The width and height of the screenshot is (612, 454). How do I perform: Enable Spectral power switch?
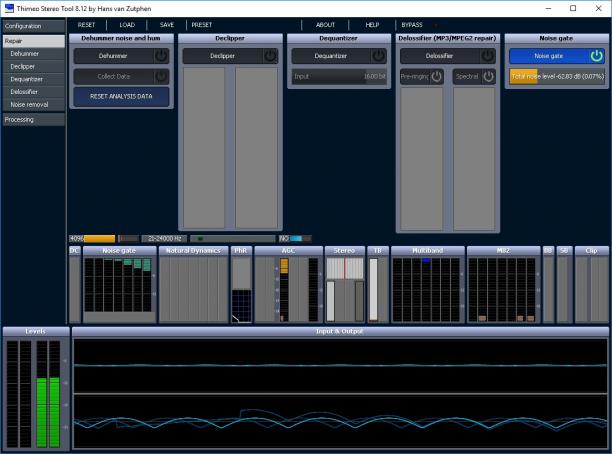coord(488,77)
